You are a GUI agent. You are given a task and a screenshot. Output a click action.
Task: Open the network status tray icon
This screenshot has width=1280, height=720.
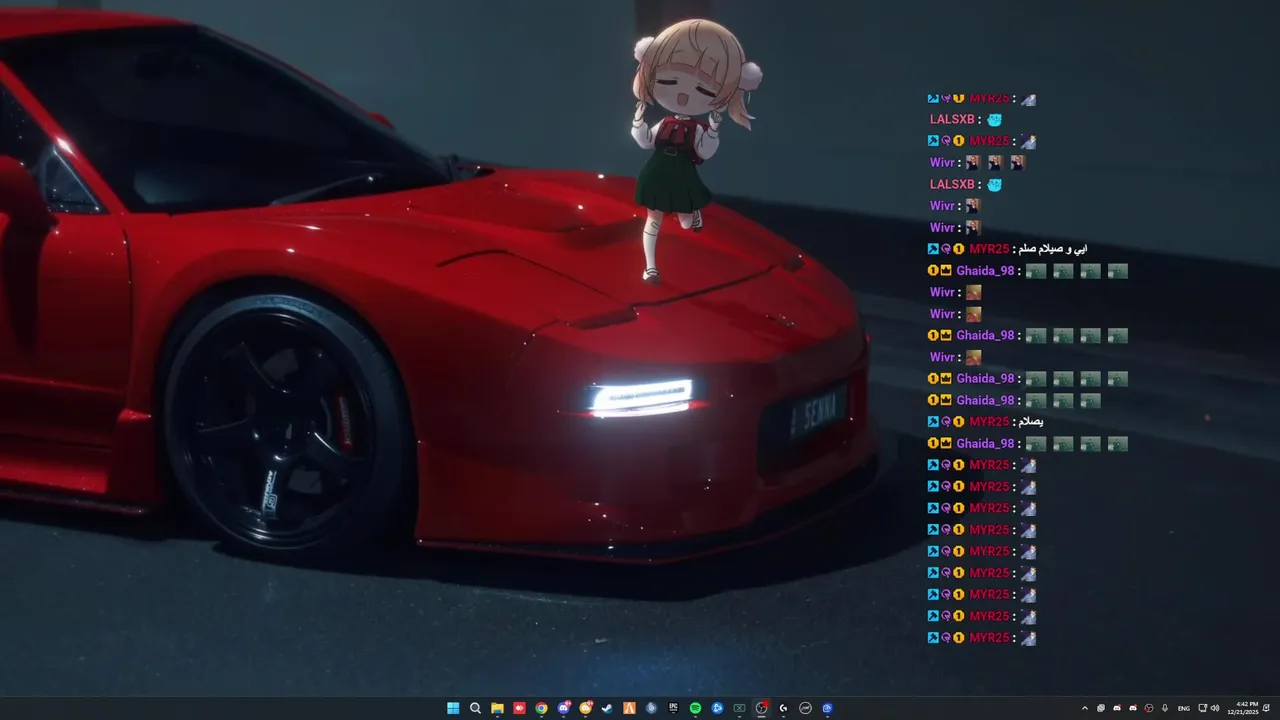tap(1202, 708)
